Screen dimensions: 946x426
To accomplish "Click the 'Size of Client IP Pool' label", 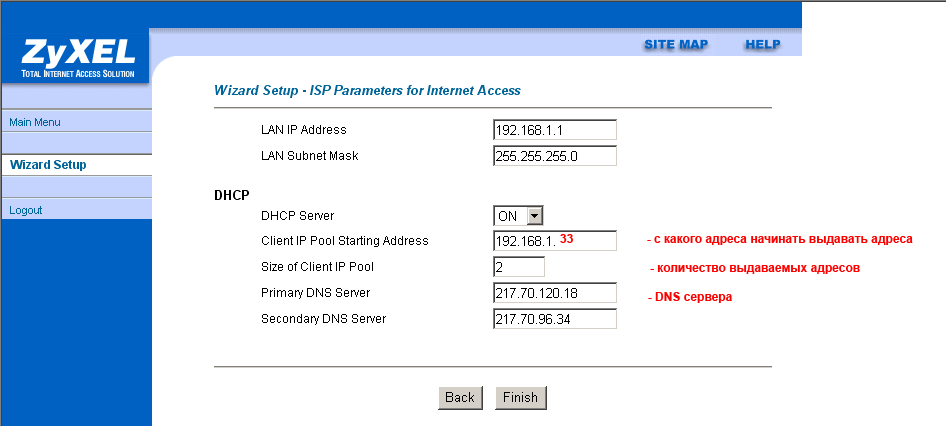I will click(317, 267).
